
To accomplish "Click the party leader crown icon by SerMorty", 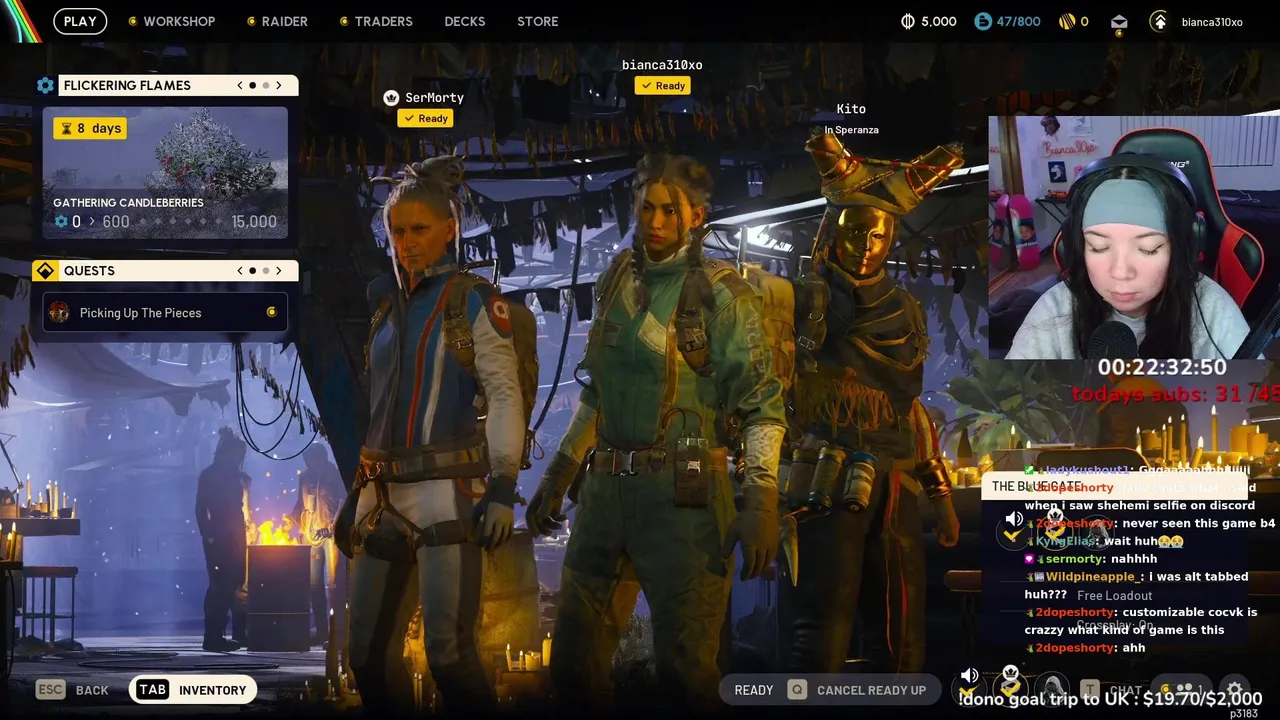I will click(391, 97).
